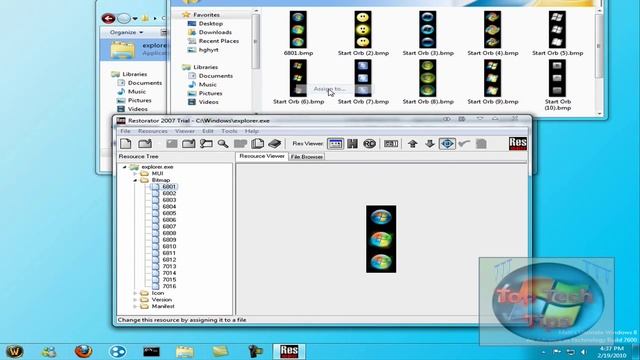Expand the Version folder node
640x360 pixels.
[x=135, y=300]
